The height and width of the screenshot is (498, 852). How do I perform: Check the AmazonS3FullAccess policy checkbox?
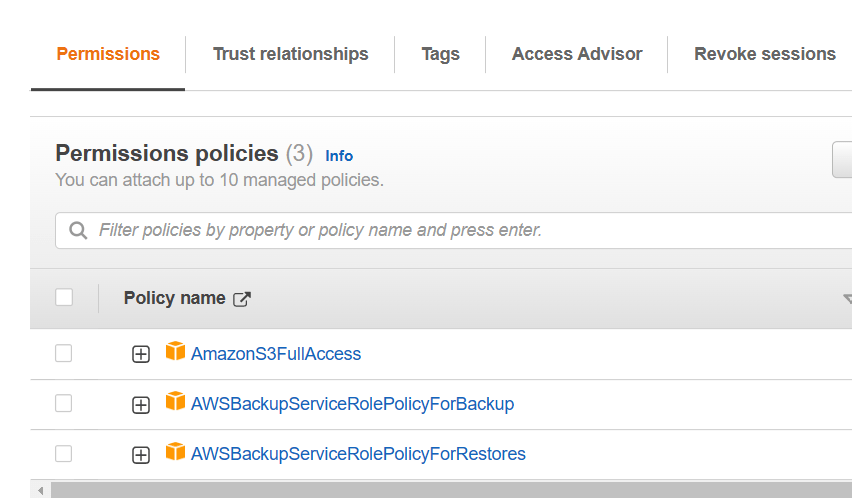coord(64,353)
